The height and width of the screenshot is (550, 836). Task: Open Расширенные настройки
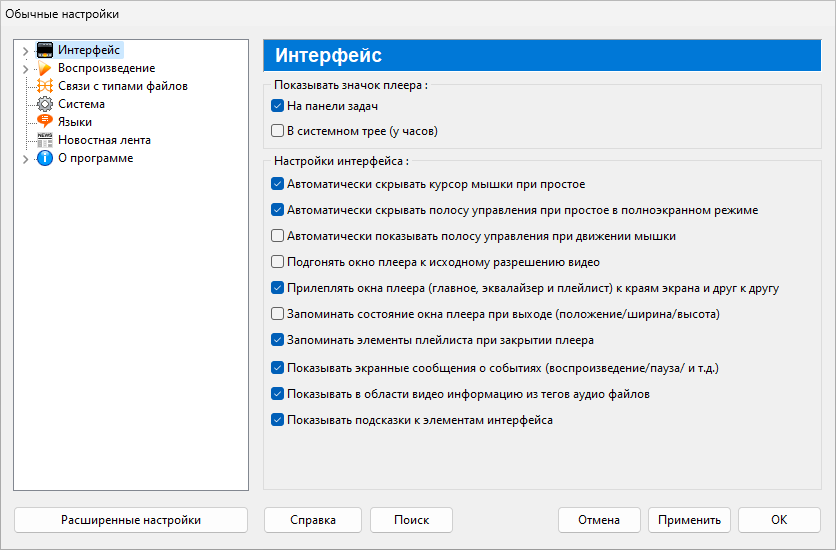[x=131, y=520]
